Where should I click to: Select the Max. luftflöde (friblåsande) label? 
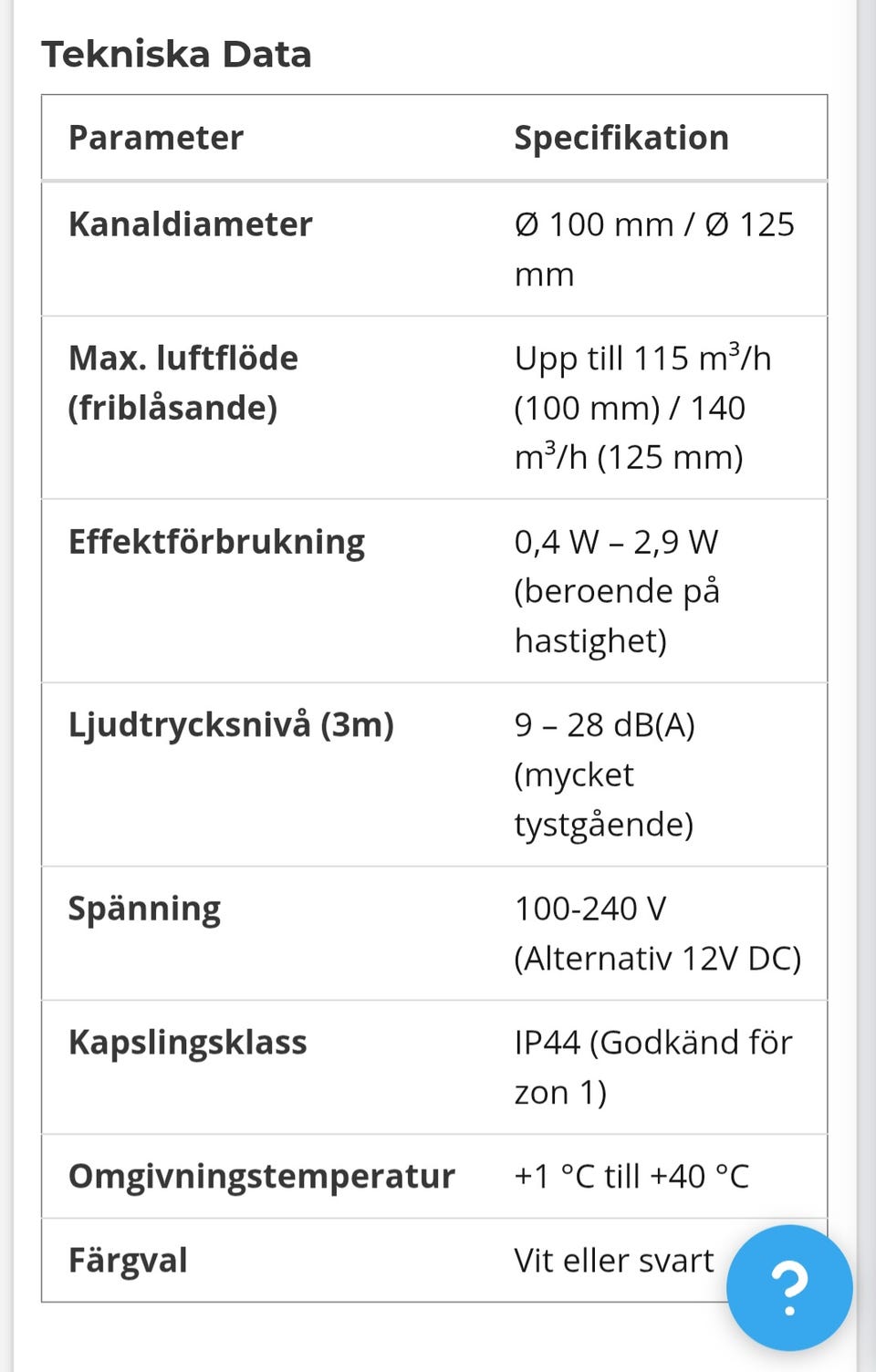point(183,382)
